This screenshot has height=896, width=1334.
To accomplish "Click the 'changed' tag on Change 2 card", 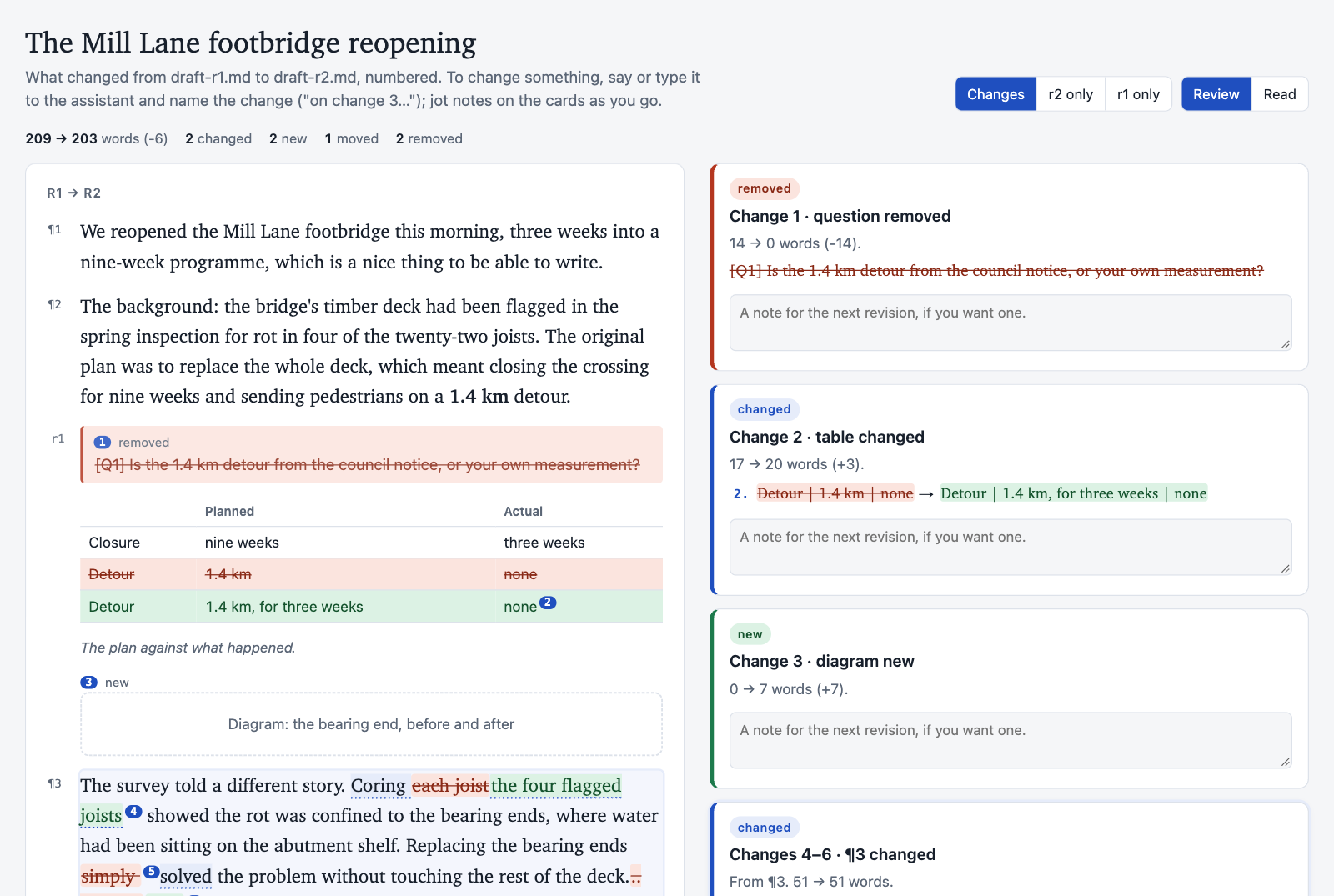I will pyautogui.click(x=764, y=409).
